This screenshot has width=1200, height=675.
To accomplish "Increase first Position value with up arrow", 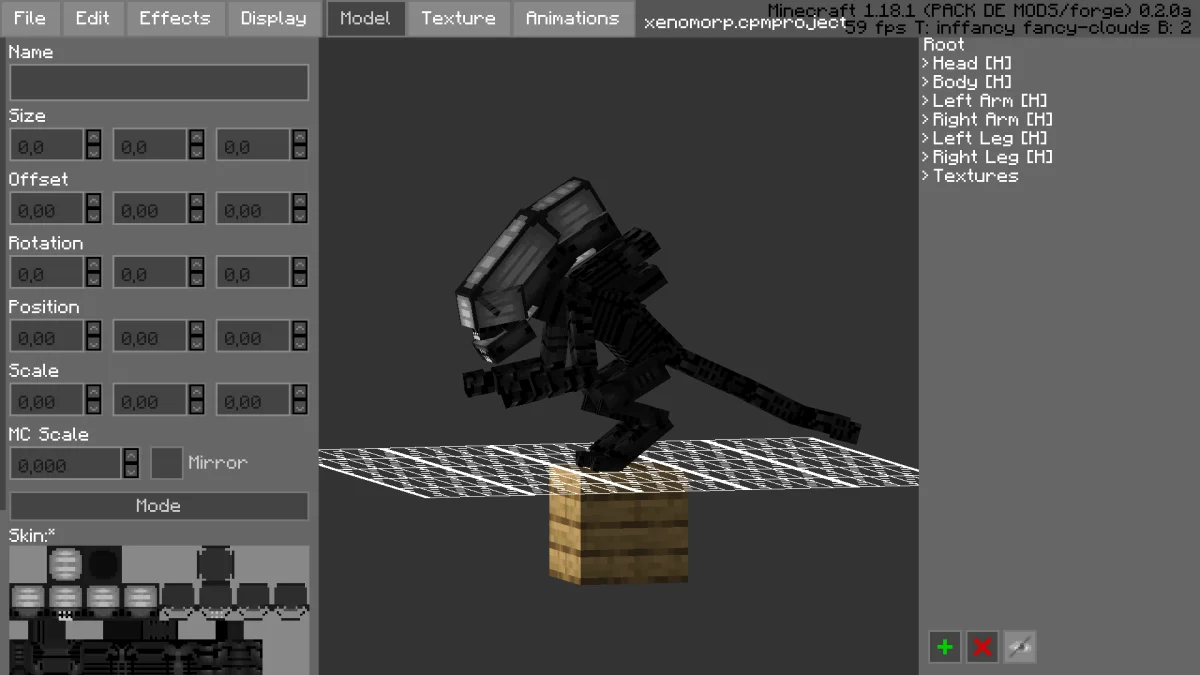I will tap(93, 328).
